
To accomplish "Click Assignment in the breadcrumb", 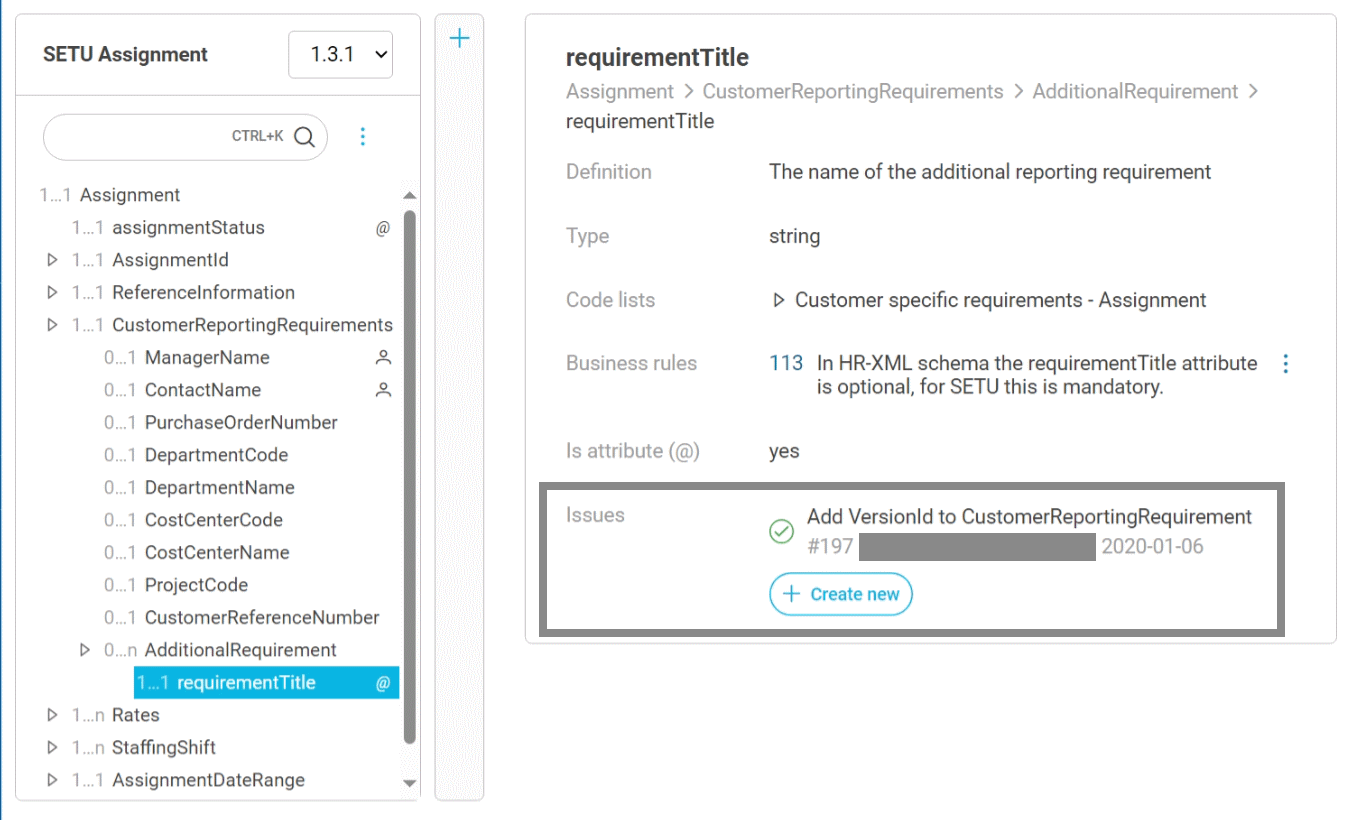I will click(x=620, y=92).
